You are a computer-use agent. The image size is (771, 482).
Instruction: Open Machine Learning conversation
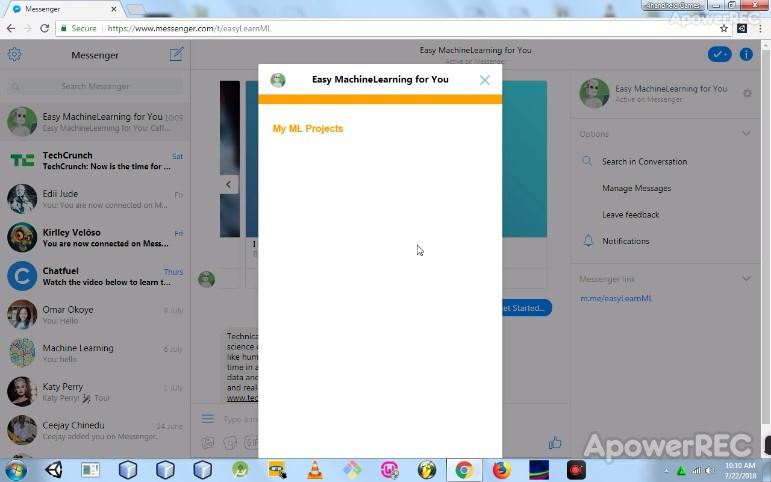[95, 353]
